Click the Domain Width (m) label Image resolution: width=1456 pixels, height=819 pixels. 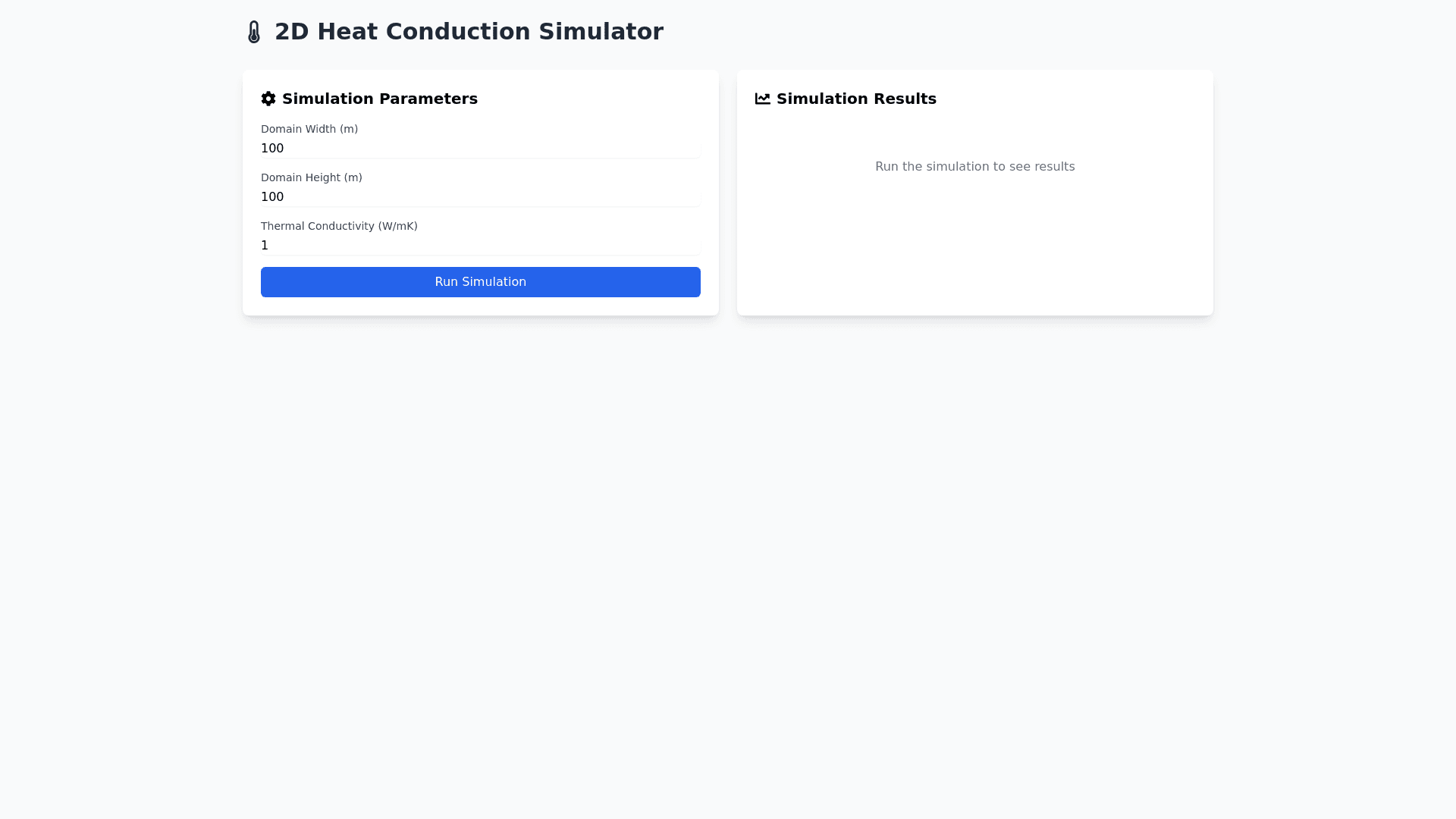point(309,129)
